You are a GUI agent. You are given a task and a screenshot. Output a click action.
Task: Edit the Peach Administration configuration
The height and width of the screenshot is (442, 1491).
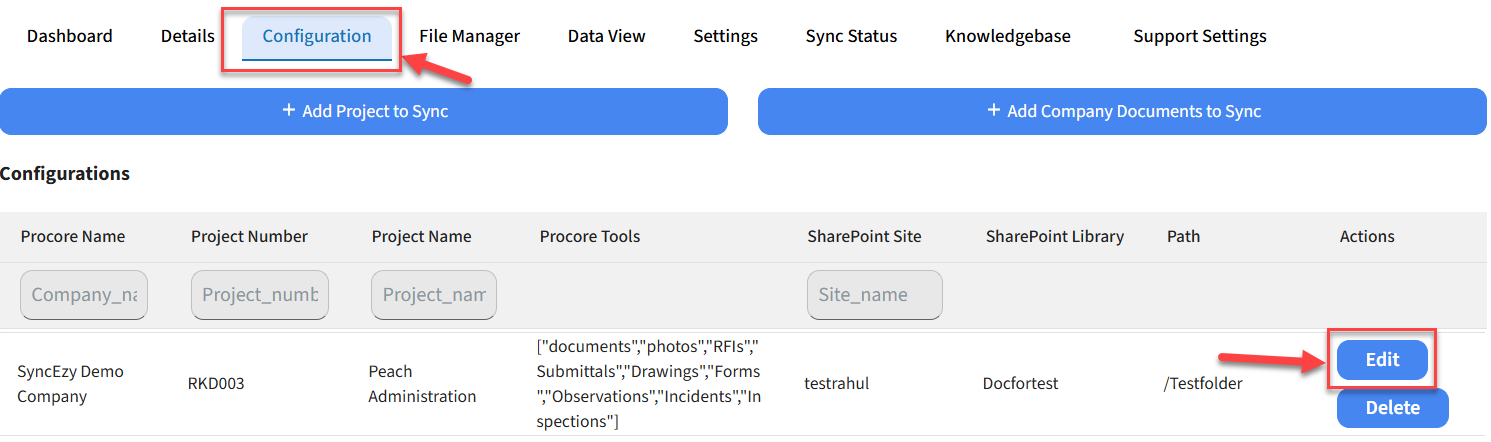(x=1382, y=360)
